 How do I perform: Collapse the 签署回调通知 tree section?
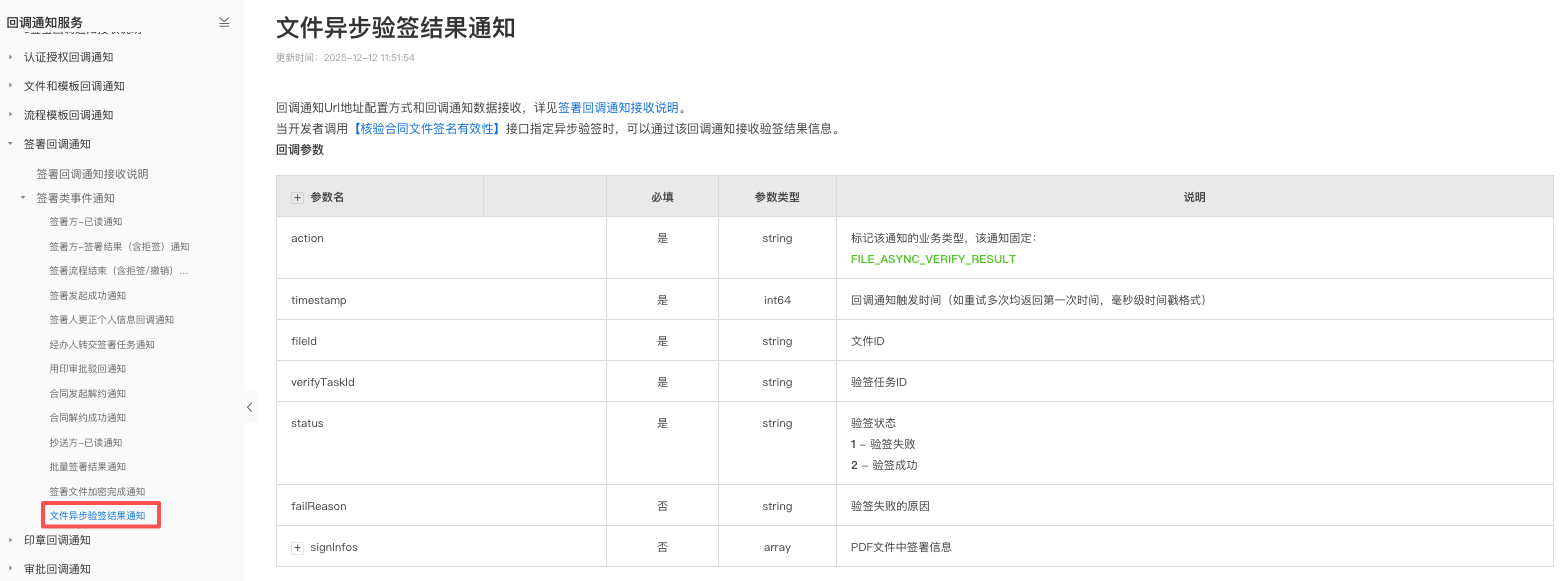pyautogui.click(x=11, y=144)
